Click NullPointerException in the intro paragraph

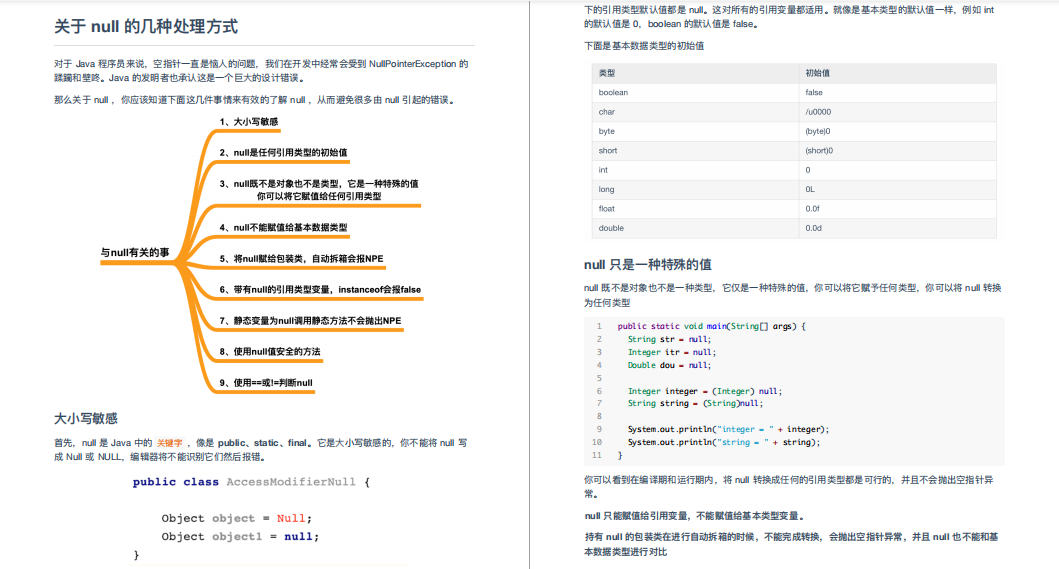(x=413, y=64)
